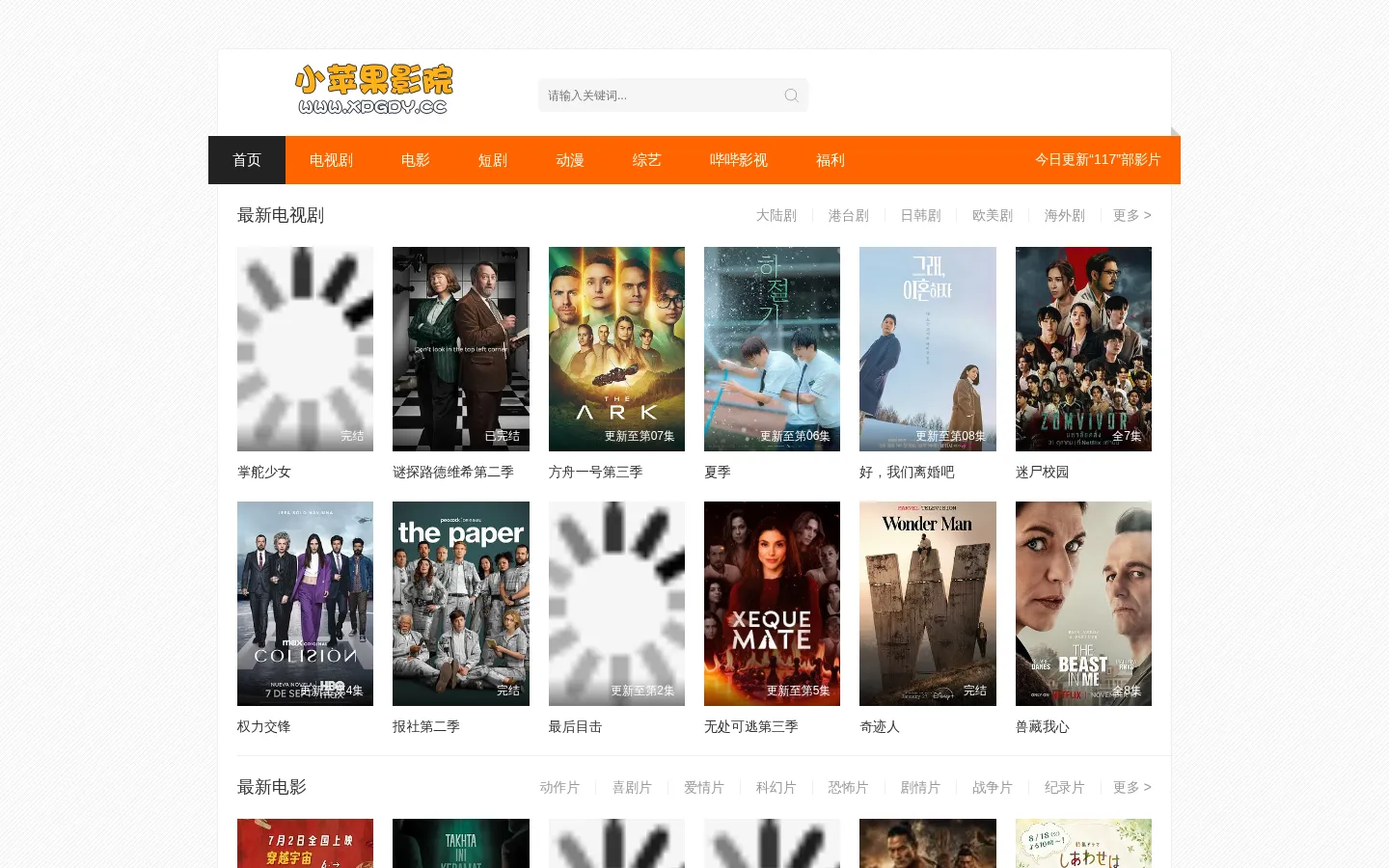Open the 好，我们离婚吧 poster

pos(928,349)
